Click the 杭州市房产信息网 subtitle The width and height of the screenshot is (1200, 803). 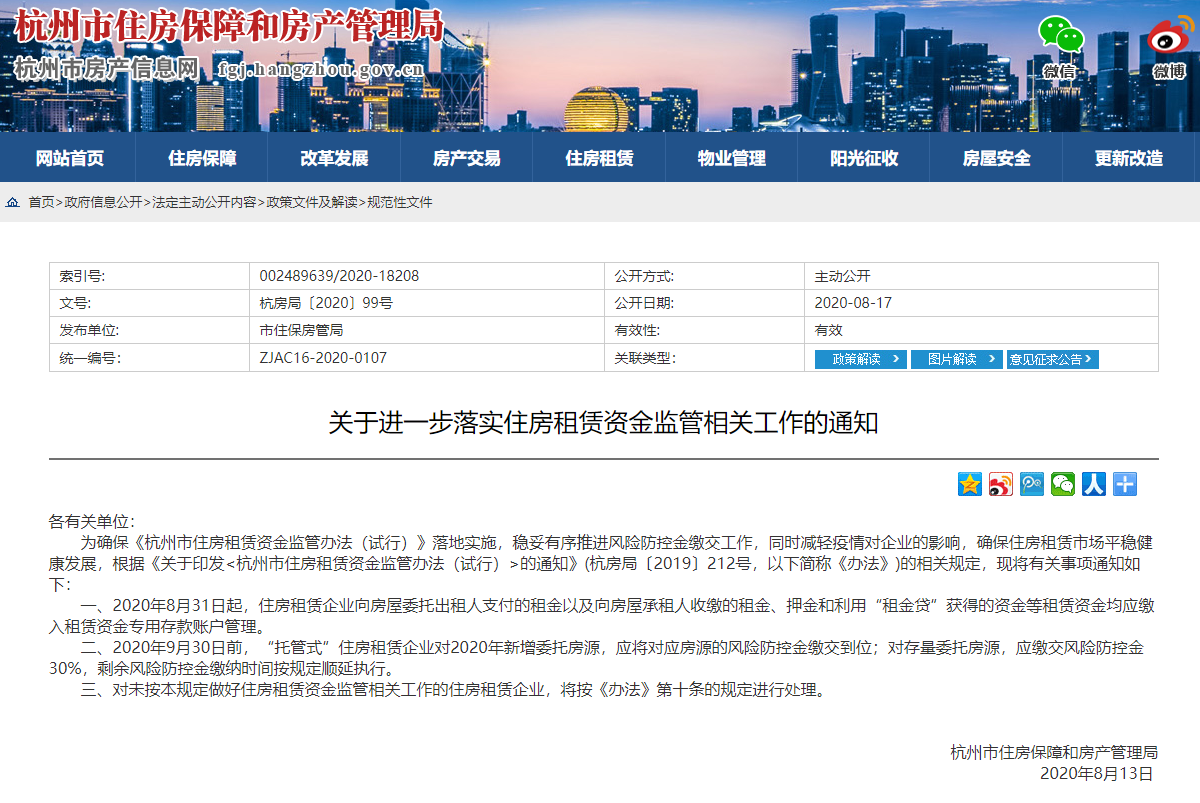(107, 69)
